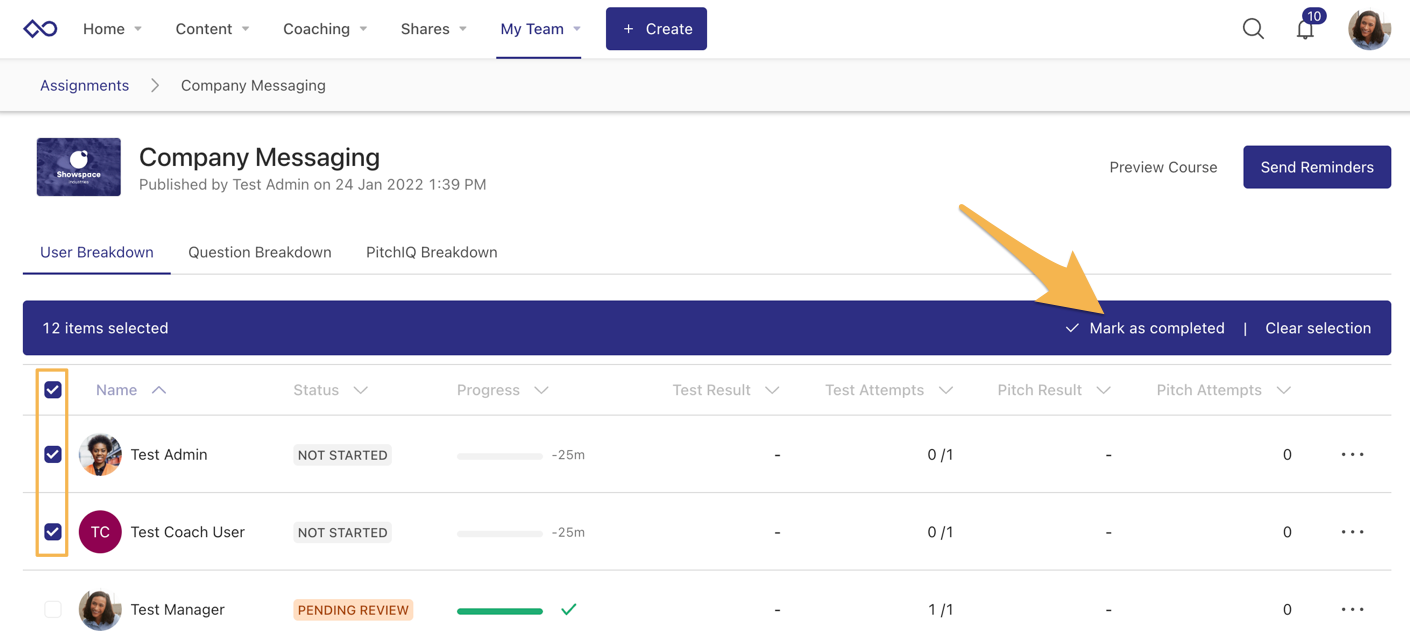The image size is (1410, 643).
Task: Click the Test Coach User name
Action: point(188,532)
